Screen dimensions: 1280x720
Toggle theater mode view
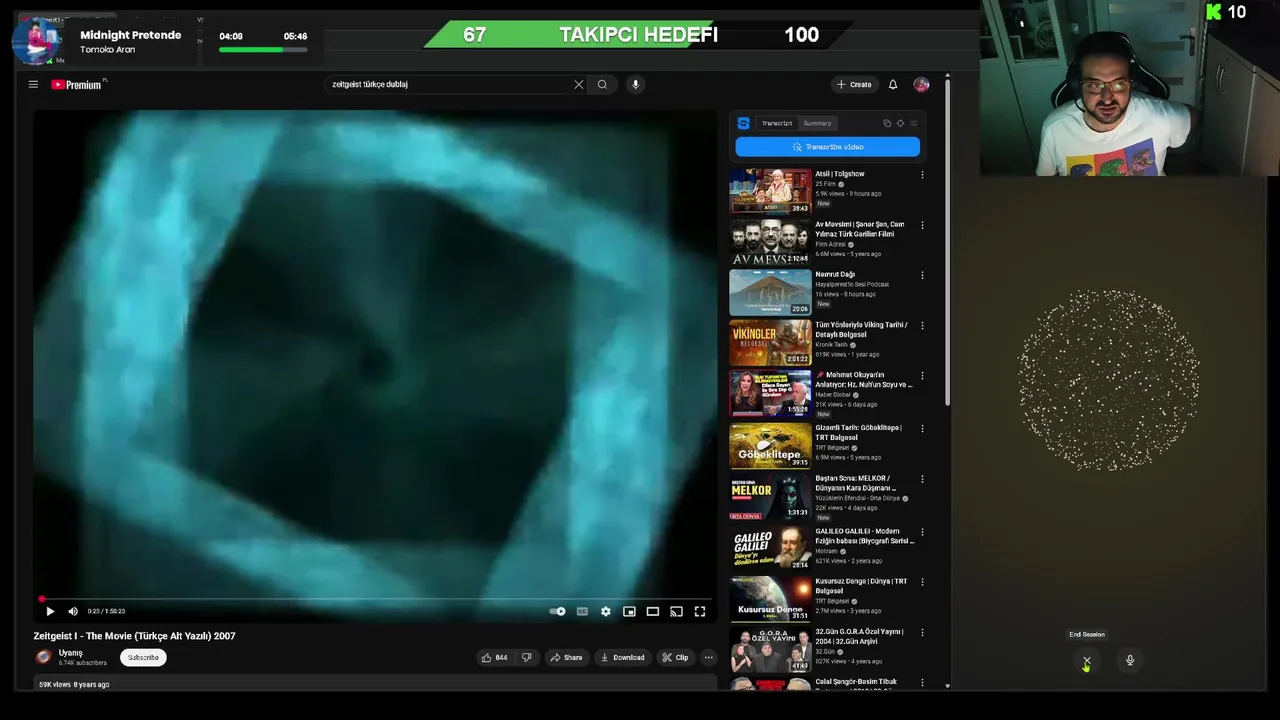click(x=653, y=611)
